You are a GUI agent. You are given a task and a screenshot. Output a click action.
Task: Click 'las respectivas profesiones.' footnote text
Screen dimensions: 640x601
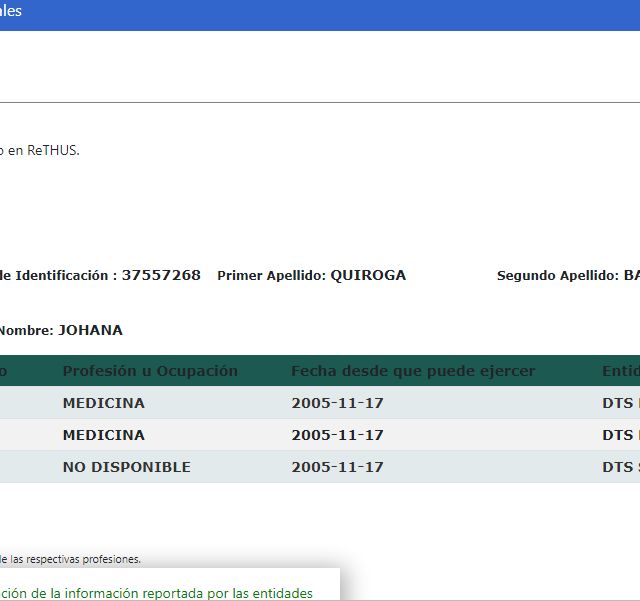click(x=75, y=559)
